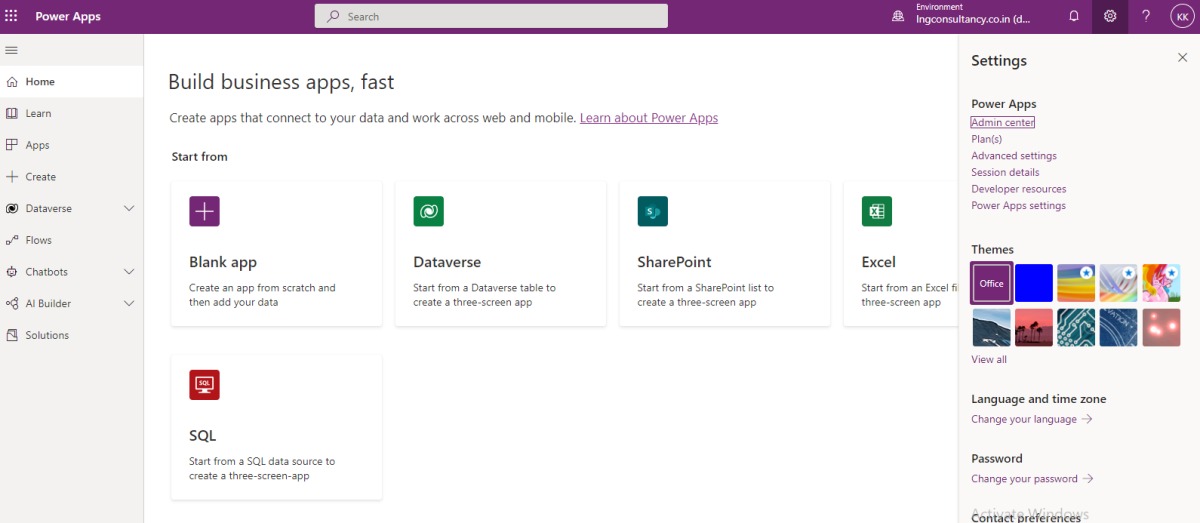Viewport: 1200px width, 523px height.
Task: Open Advanced settings link
Action: pyautogui.click(x=1014, y=156)
